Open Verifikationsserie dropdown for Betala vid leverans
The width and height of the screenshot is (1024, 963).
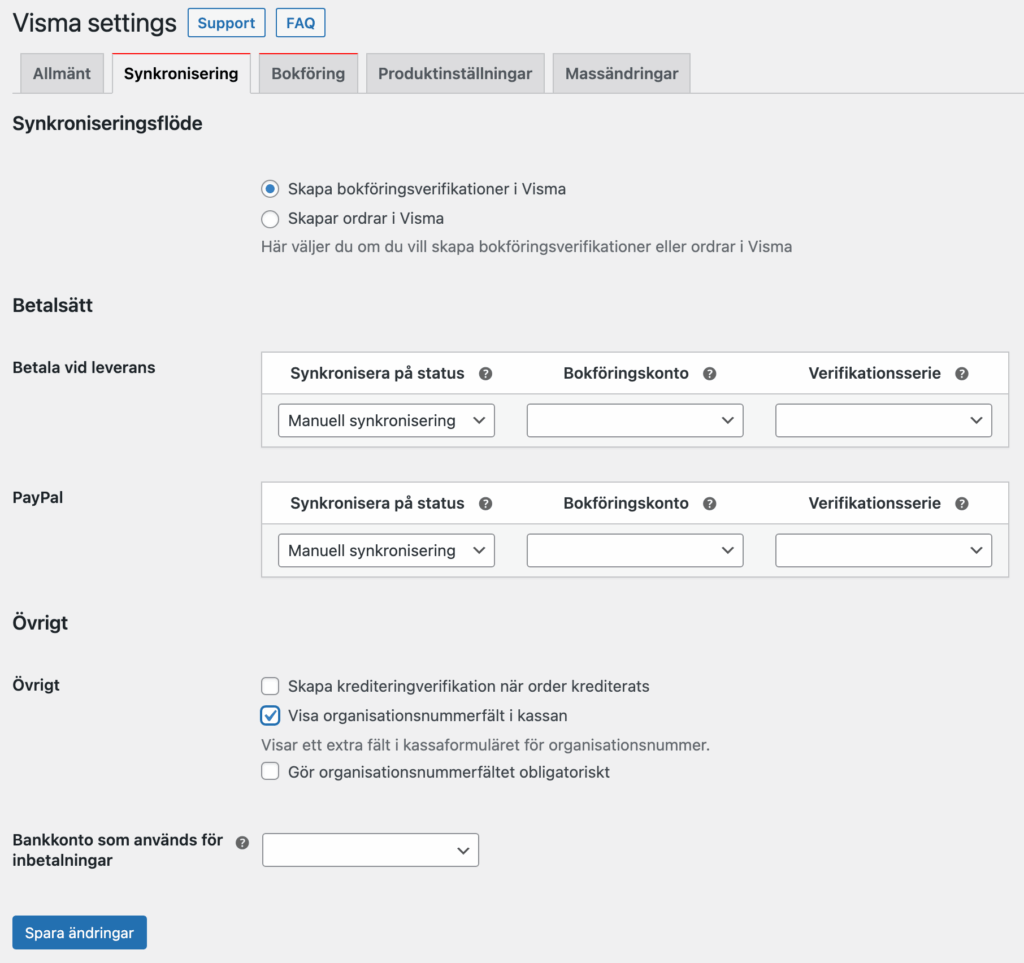pos(882,420)
